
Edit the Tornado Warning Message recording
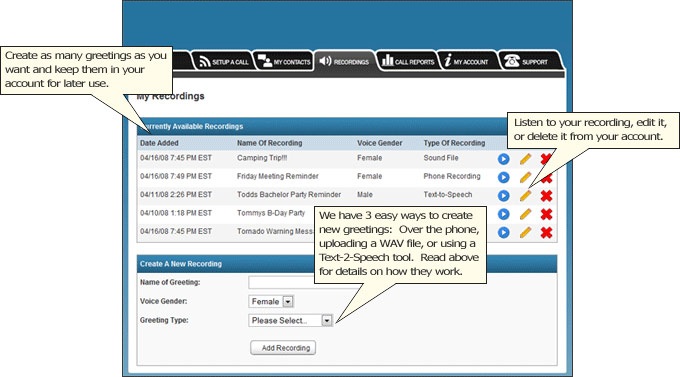point(525,233)
